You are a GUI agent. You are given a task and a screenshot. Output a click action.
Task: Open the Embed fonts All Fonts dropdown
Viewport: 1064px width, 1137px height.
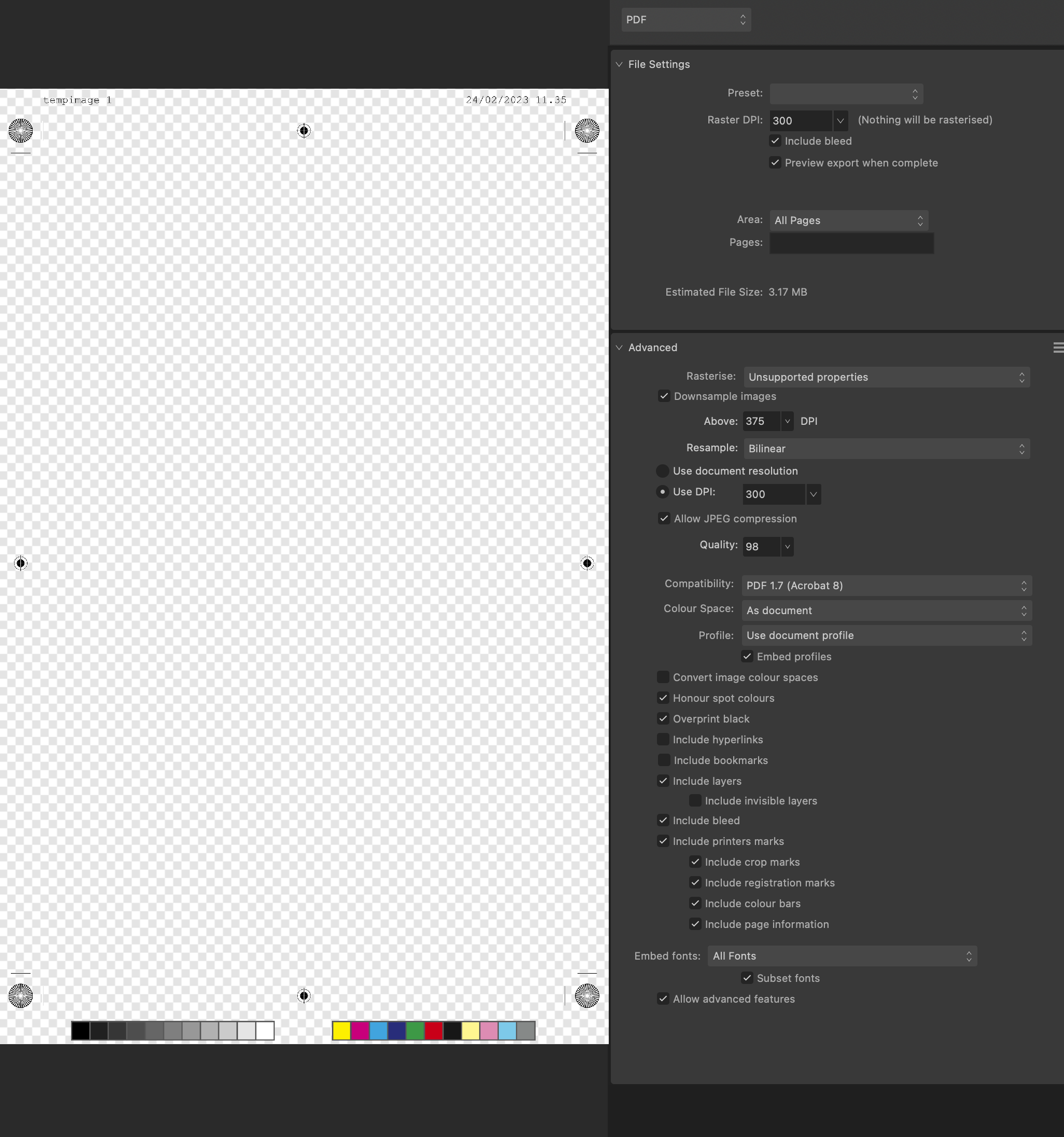tap(842, 956)
